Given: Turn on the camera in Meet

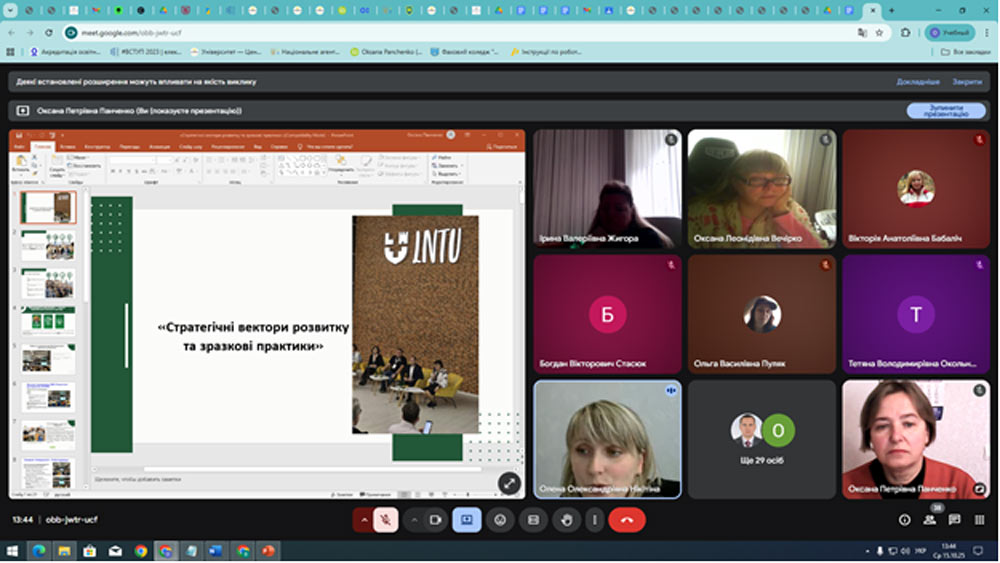Looking at the screenshot, I should pyautogui.click(x=435, y=520).
